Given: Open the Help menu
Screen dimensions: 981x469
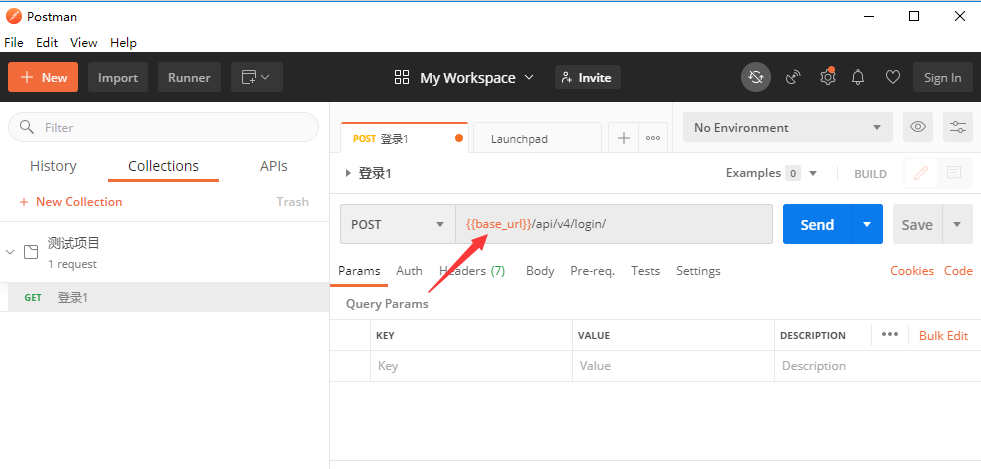Looking at the screenshot, I should [123, 43].
